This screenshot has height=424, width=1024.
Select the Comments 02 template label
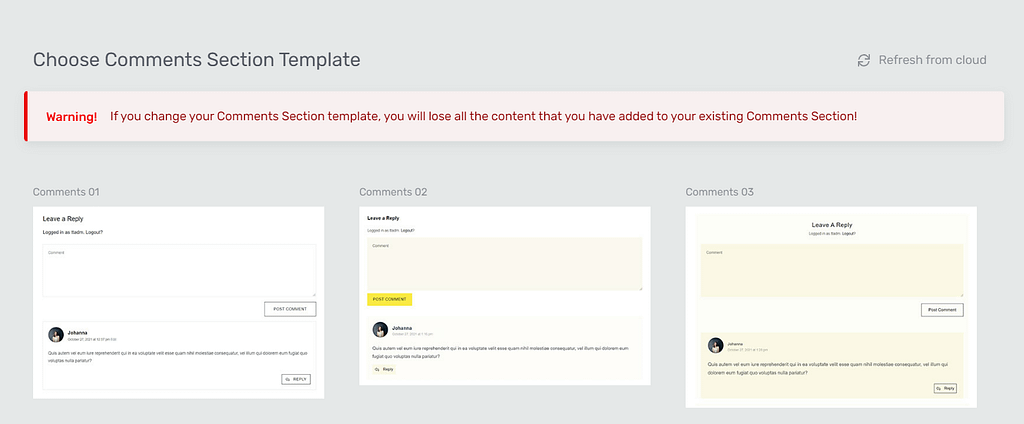pos(393,192)
